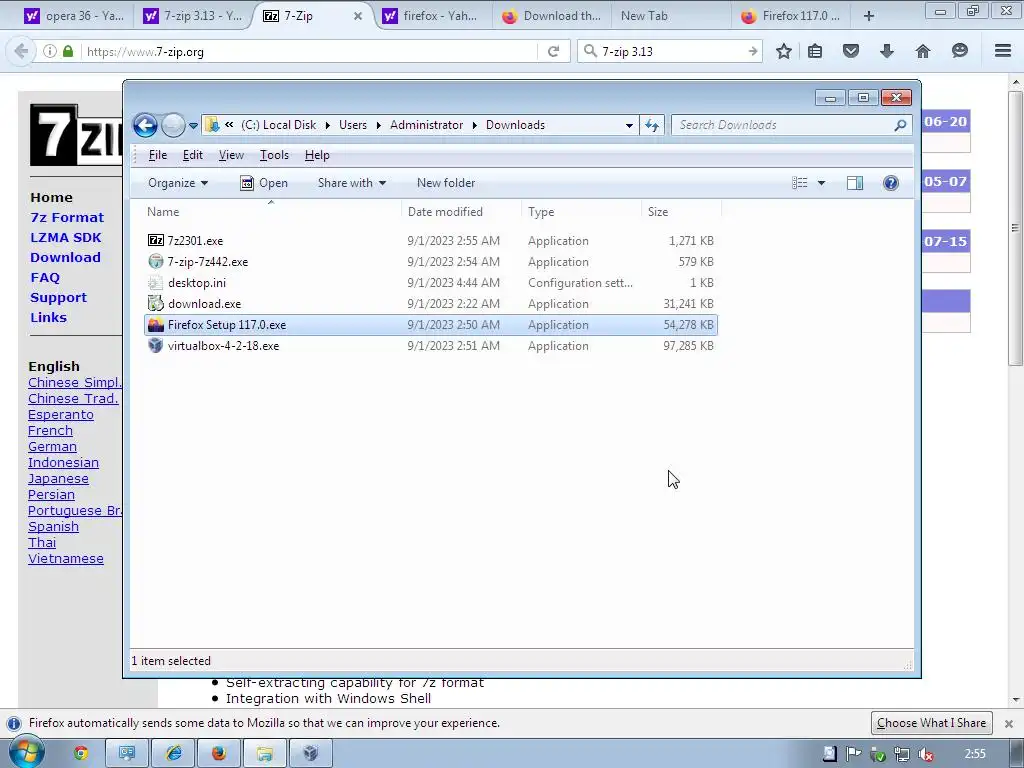This screenshot has height=768, width=1024.
Task: Open the View menu in Explorer
Action: click(x=231, y=155)
